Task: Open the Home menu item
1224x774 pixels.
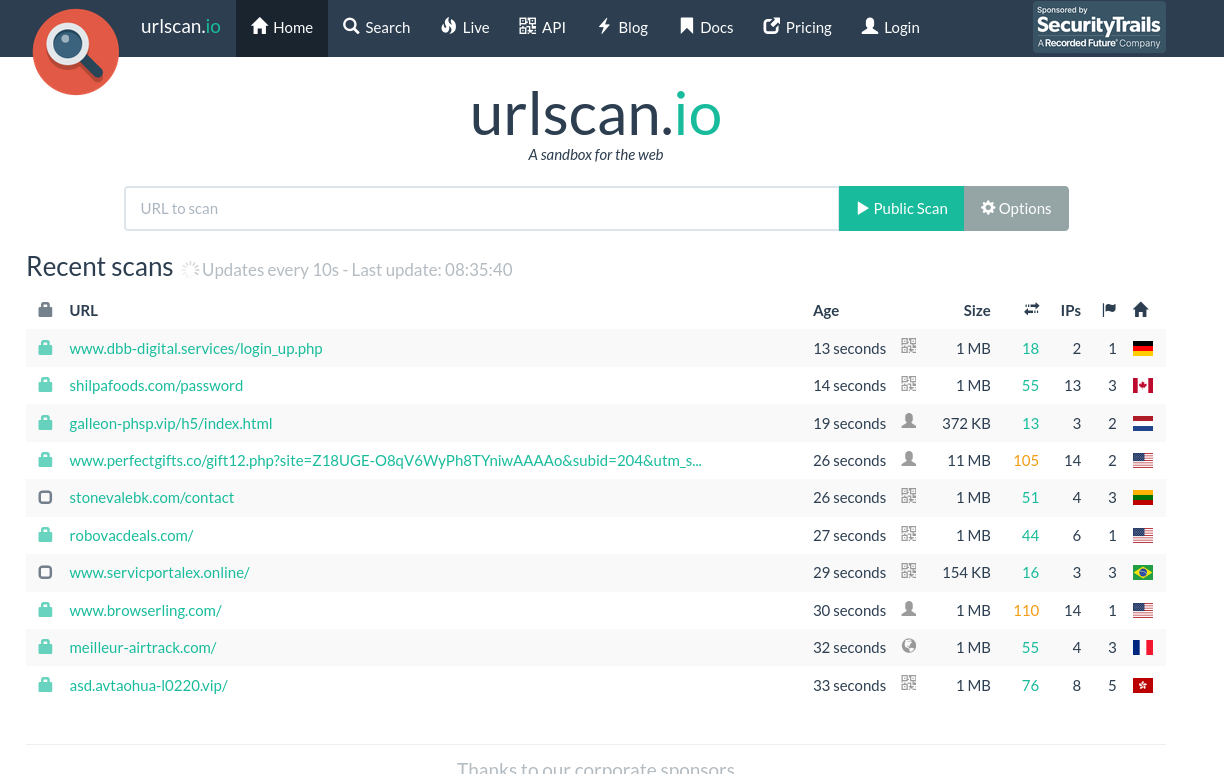Action: 282,28
